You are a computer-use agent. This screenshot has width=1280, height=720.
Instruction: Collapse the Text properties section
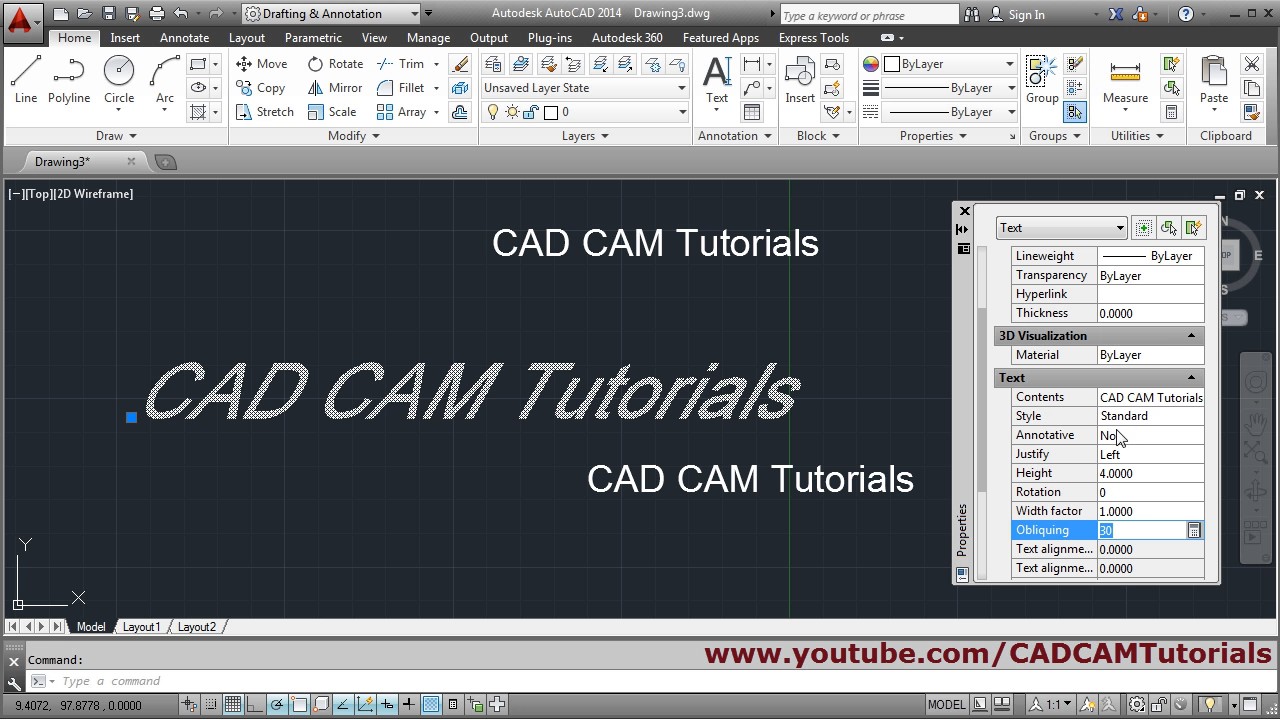point(1191,378)
